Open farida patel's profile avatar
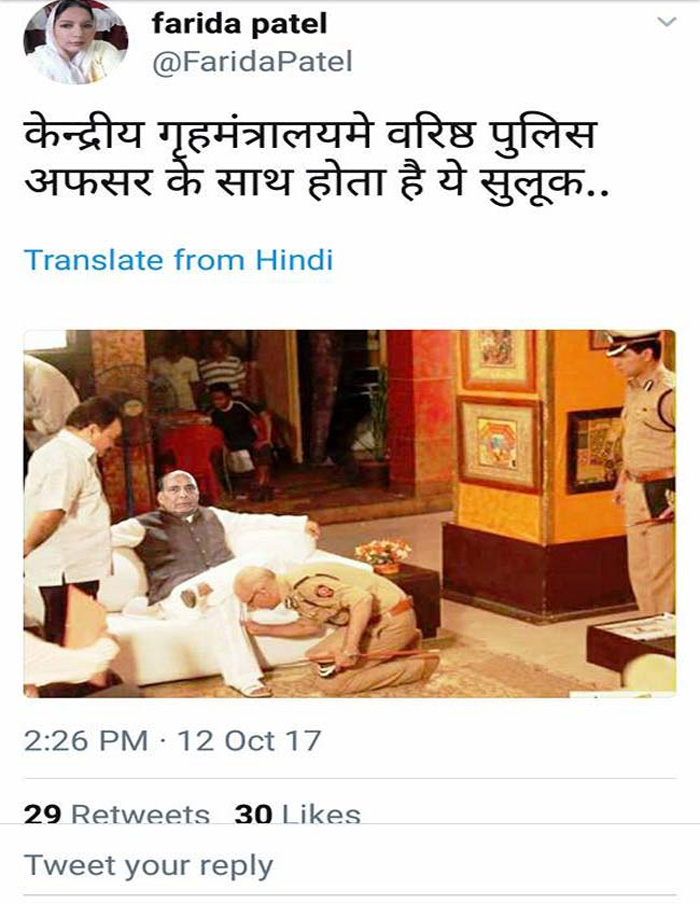Image resolution: width=700 pixels, height=904 pixels. (76, 42)
